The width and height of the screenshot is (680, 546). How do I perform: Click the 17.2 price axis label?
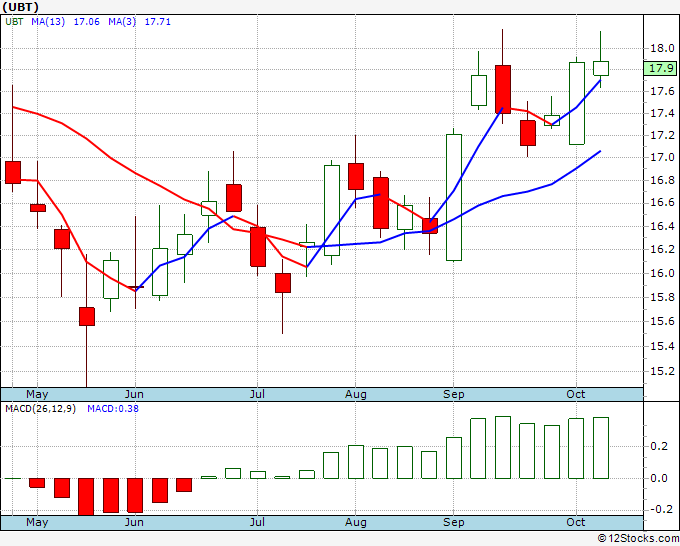click(x=662, y=135)
